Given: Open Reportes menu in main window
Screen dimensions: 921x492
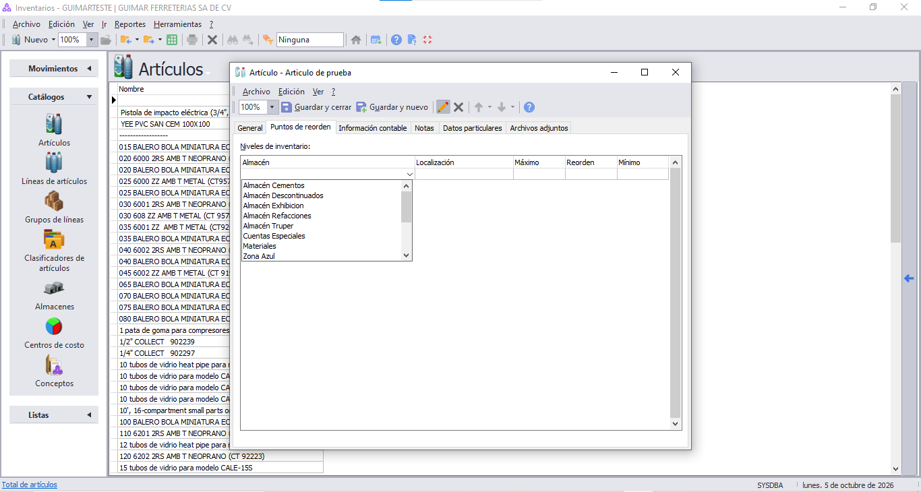Looking at the screenshot, I should [x=130, y=24].
